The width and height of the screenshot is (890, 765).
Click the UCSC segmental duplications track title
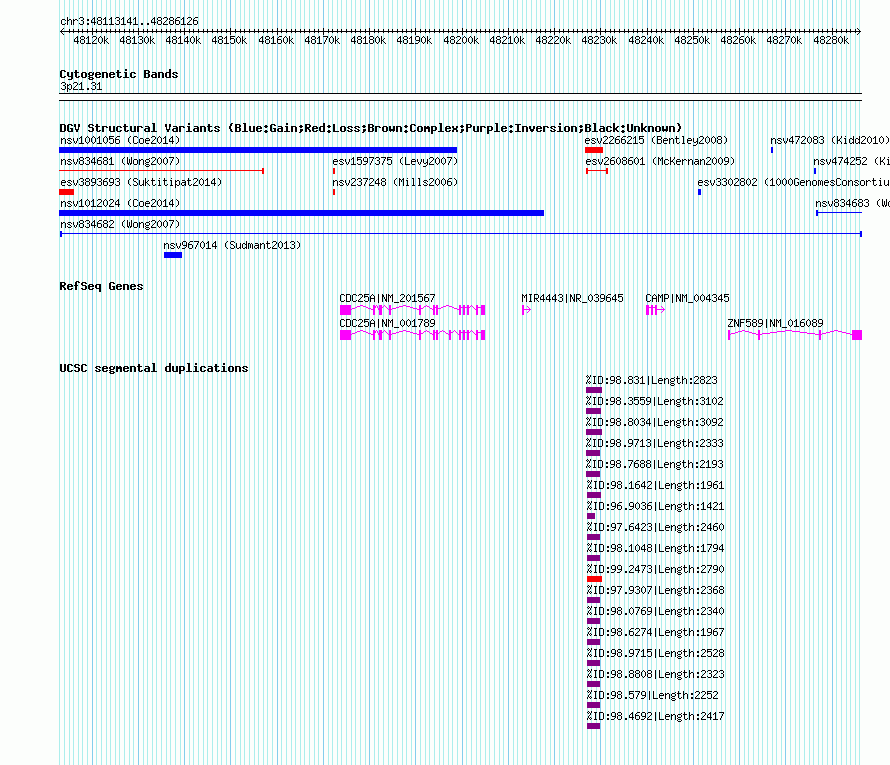tap(154, 368)
